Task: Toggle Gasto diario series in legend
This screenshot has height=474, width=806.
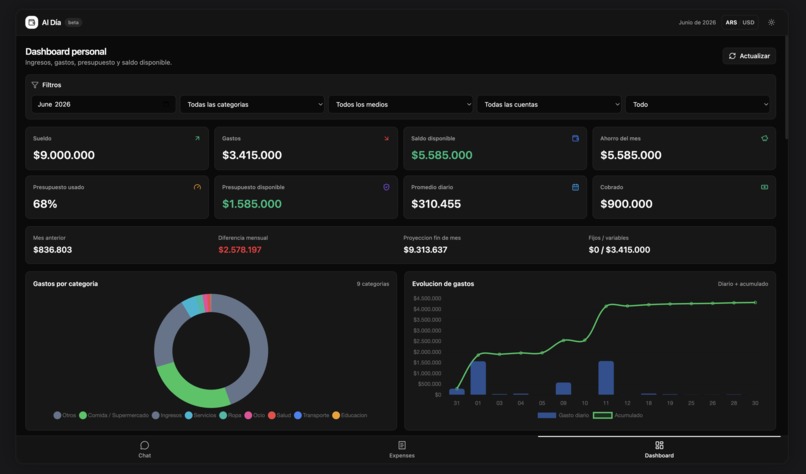Action: coord(563,415)
